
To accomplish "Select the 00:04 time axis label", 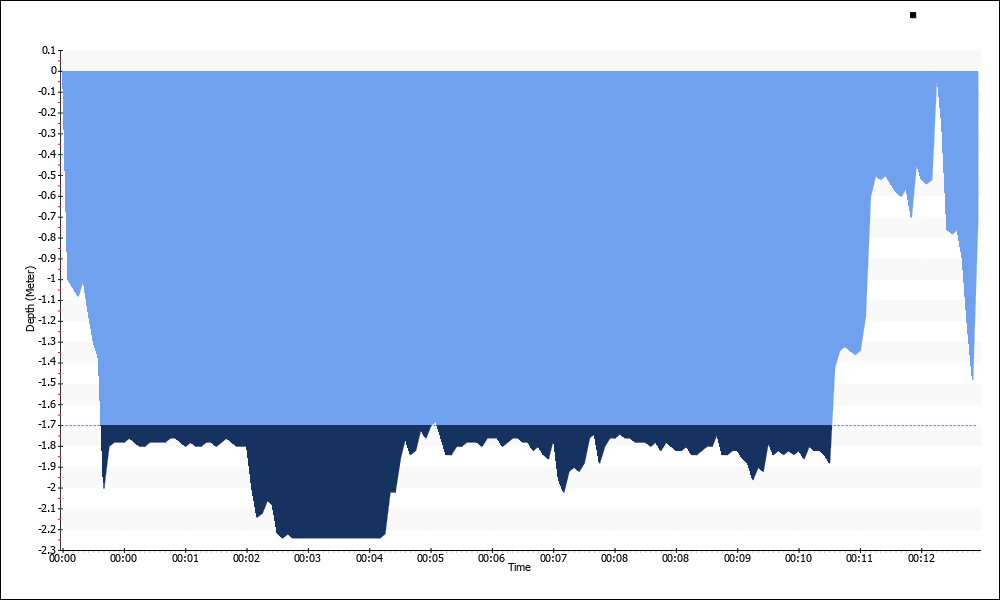I will click(x=369, y=559).
